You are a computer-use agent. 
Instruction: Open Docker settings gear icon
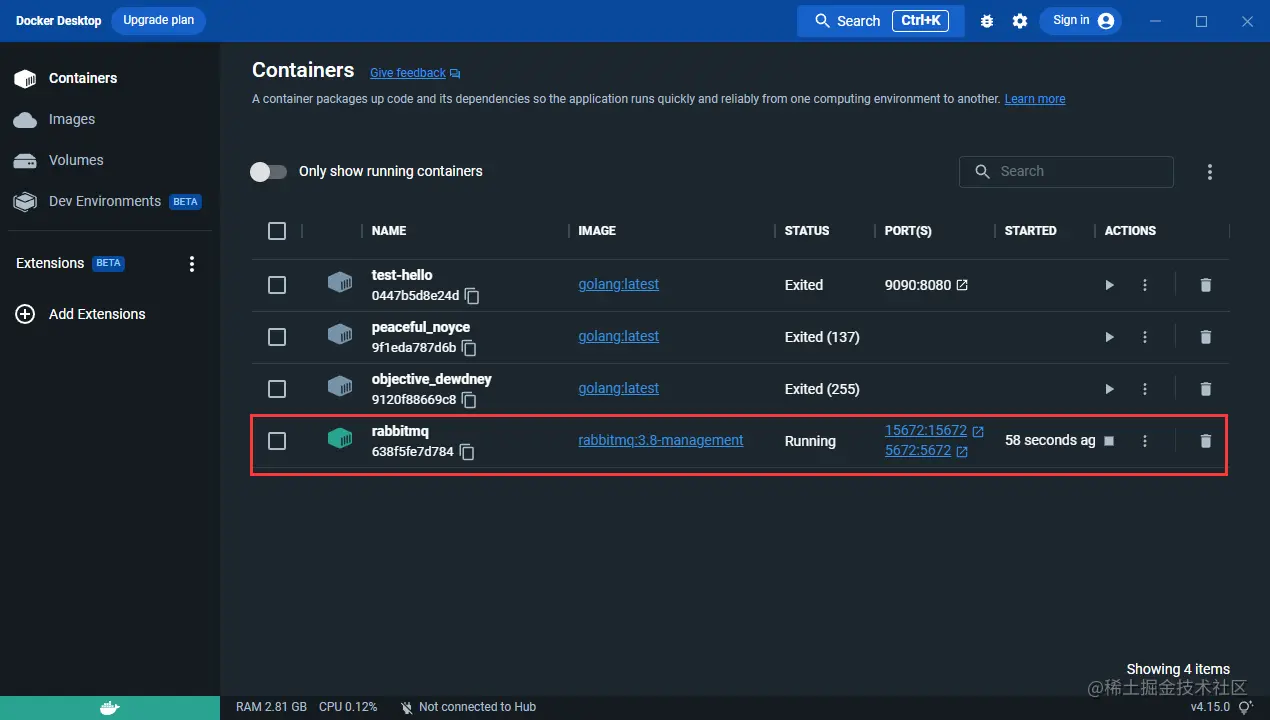pos(1020,21)
